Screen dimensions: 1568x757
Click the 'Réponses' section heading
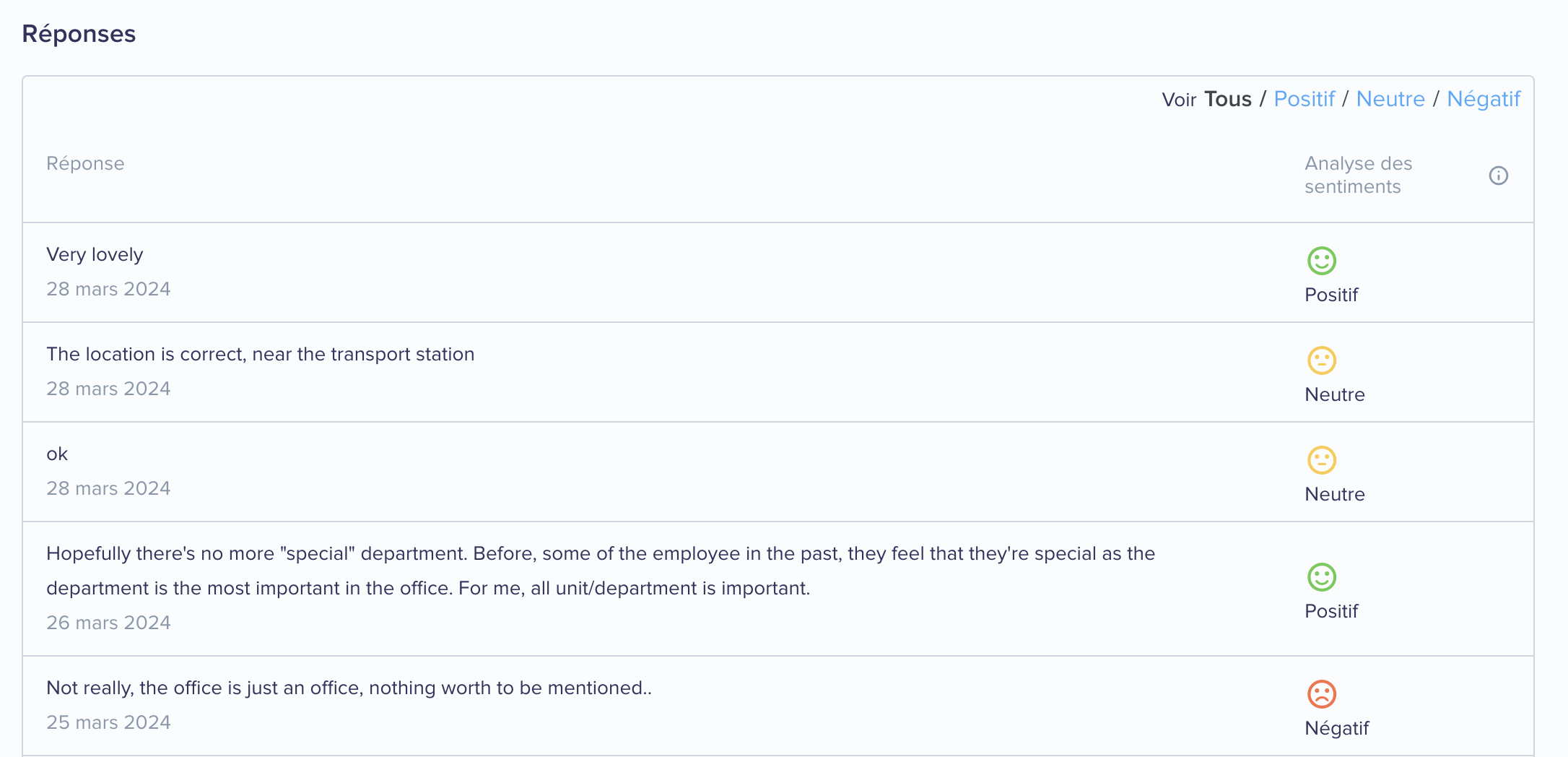[79, 34]
